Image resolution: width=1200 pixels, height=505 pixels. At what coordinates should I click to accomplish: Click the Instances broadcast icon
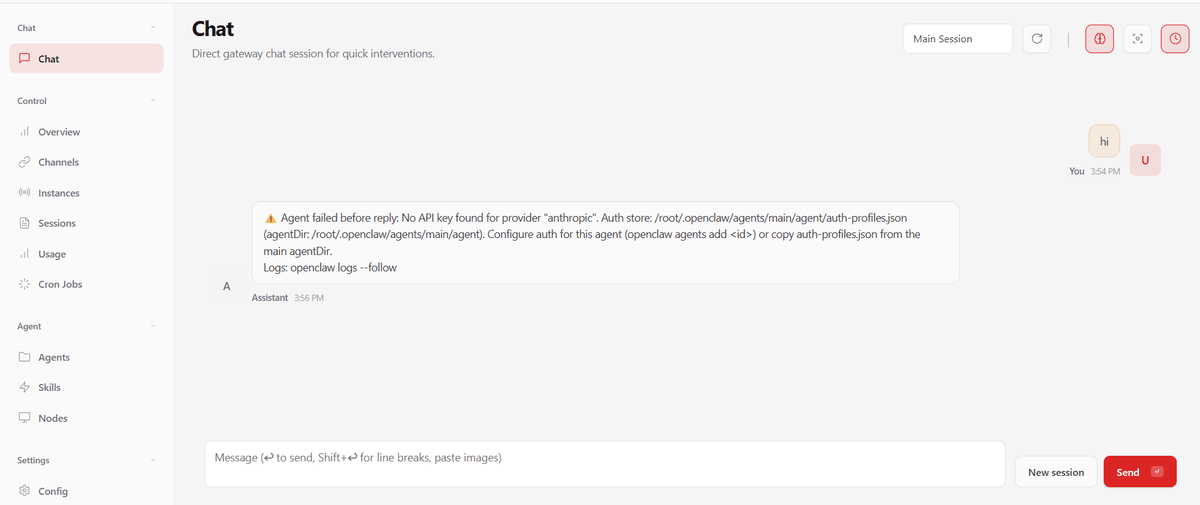(x=24, y=193)
